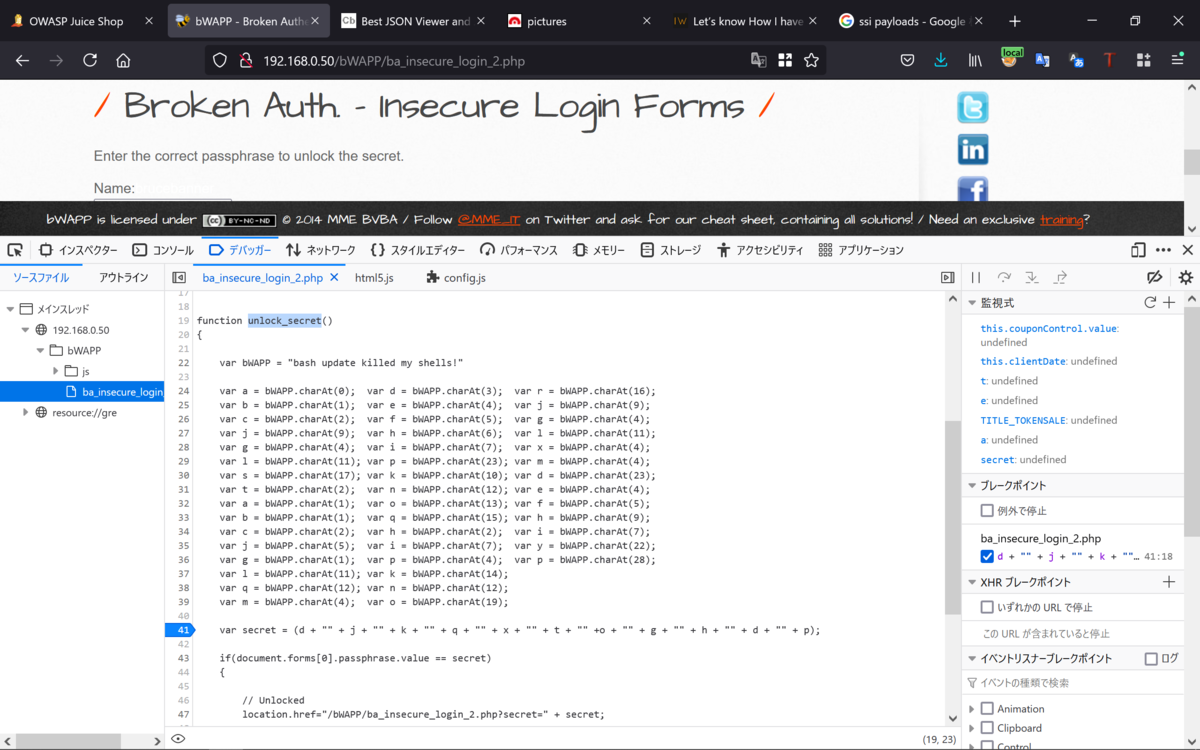Collapse the watch expressions section
This screenshot has width=1200, height=750.
972,302
